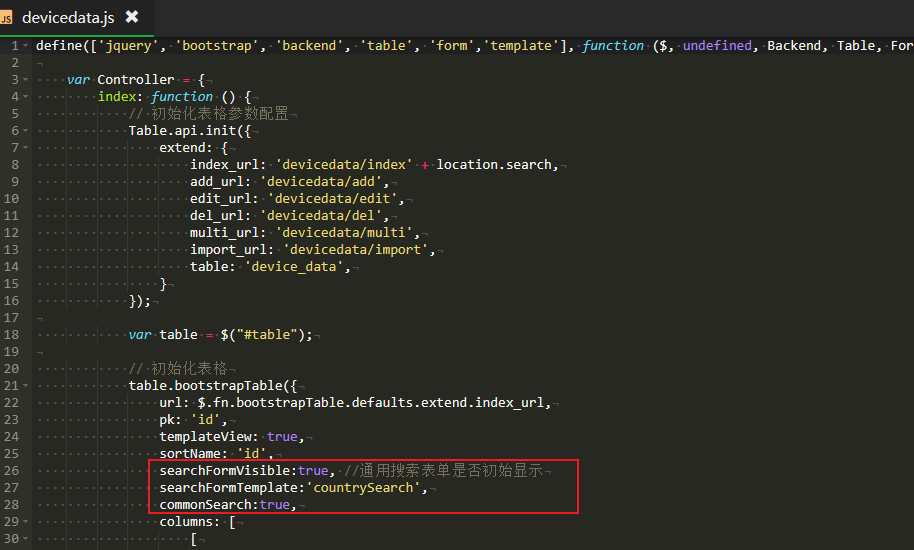Click location.search on line 8
Screen dimensions: 914x550
[494, 165]
